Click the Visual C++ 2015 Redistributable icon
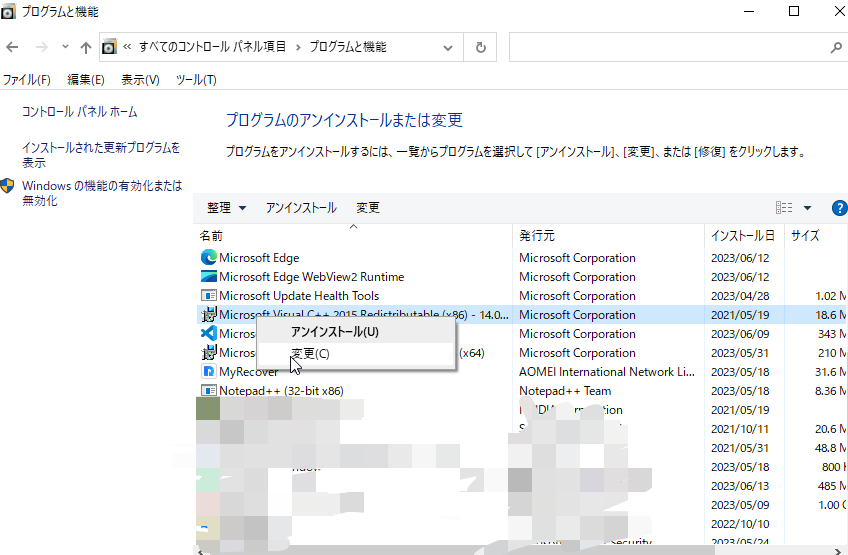 coord(209,314)
